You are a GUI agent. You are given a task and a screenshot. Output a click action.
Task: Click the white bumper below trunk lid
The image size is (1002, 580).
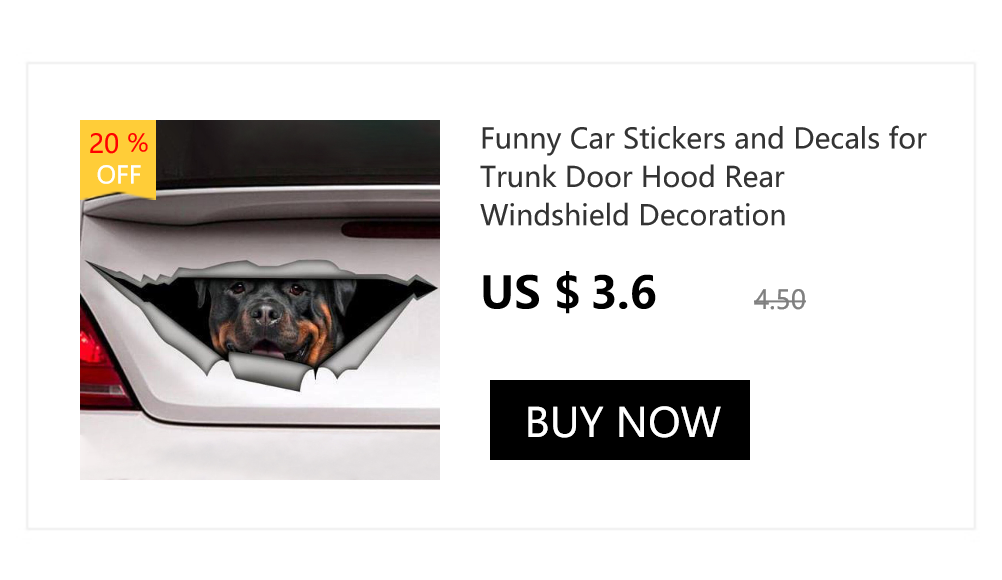tap(259, 452)
